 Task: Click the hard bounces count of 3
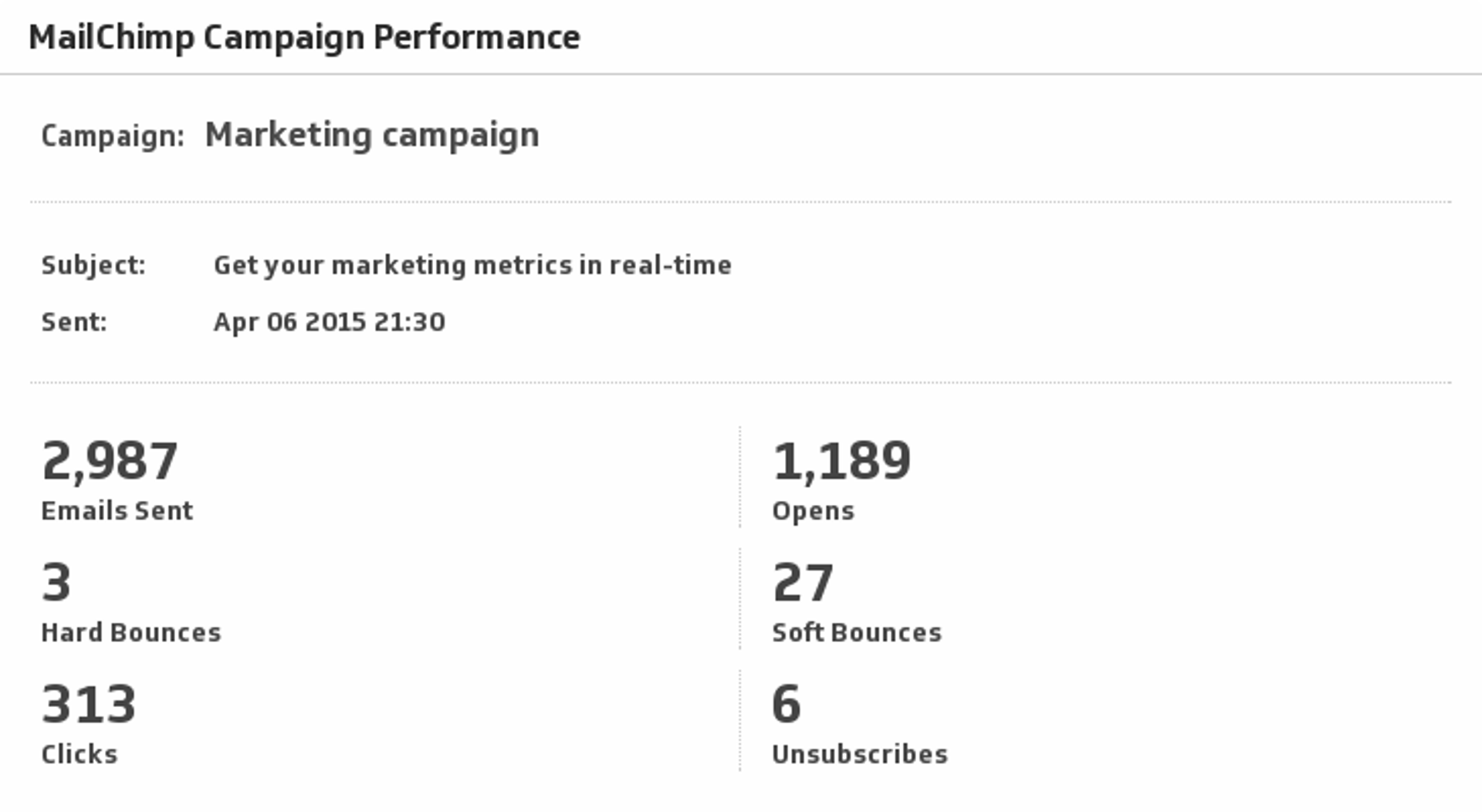[x=56, y=582]
